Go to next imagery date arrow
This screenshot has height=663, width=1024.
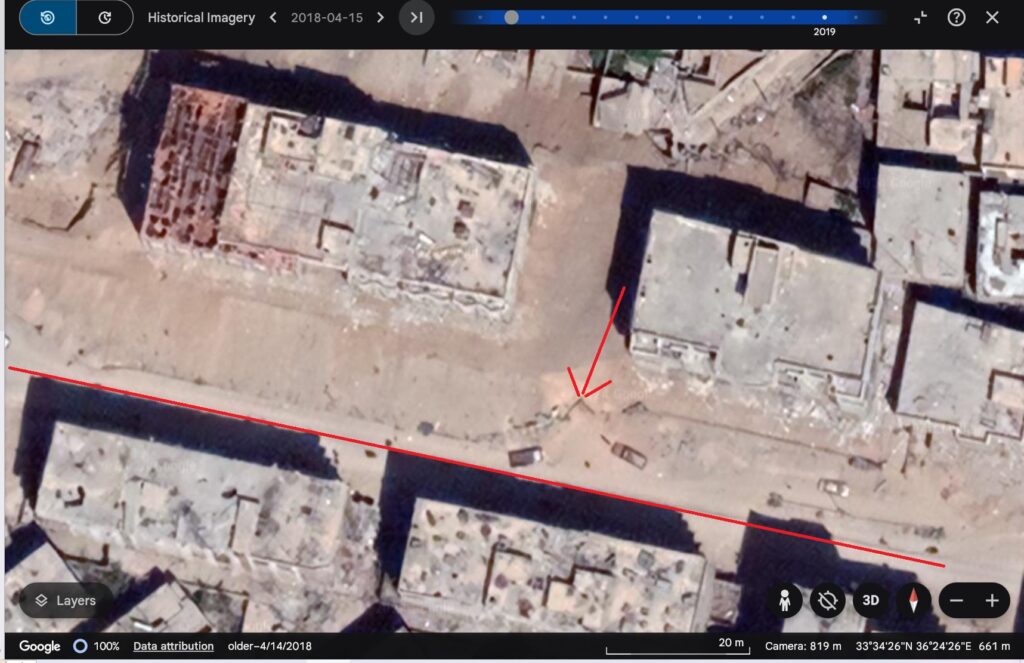tap(381, 18)
